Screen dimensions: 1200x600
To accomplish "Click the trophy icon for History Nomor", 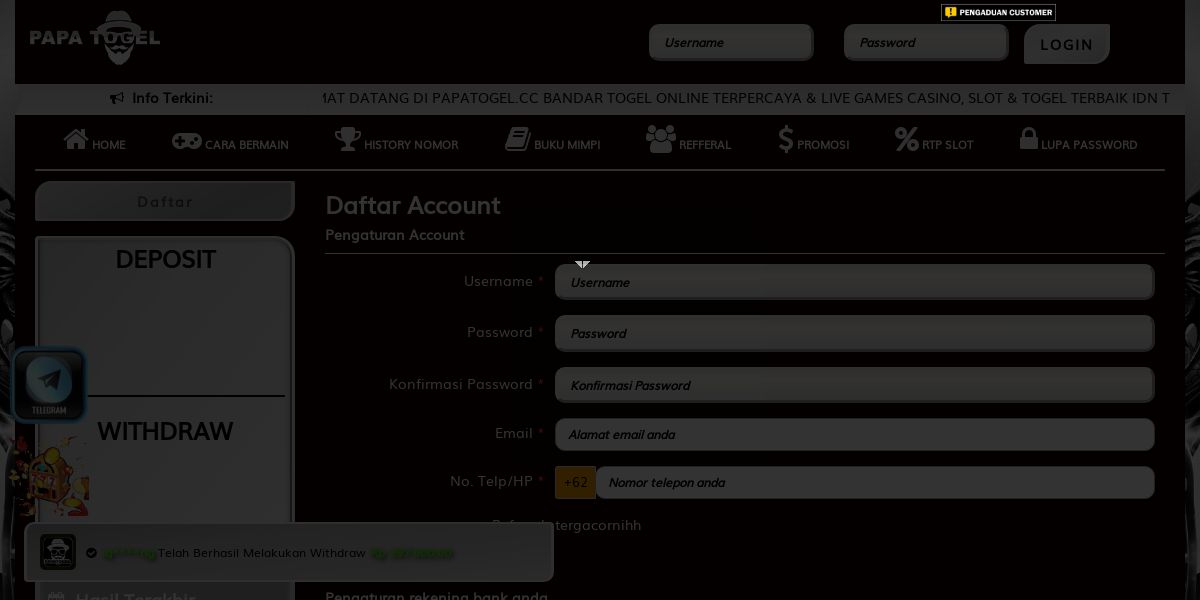I will click(347, 139).
